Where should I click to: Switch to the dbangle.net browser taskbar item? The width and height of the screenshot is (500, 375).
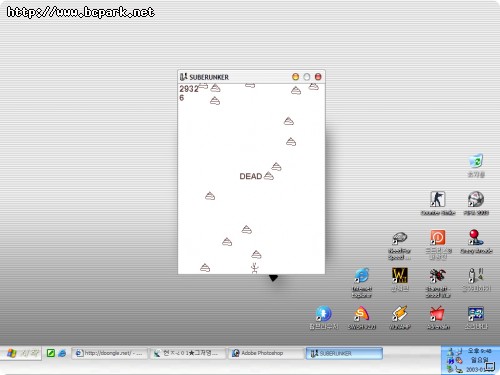tap(110, 353)
